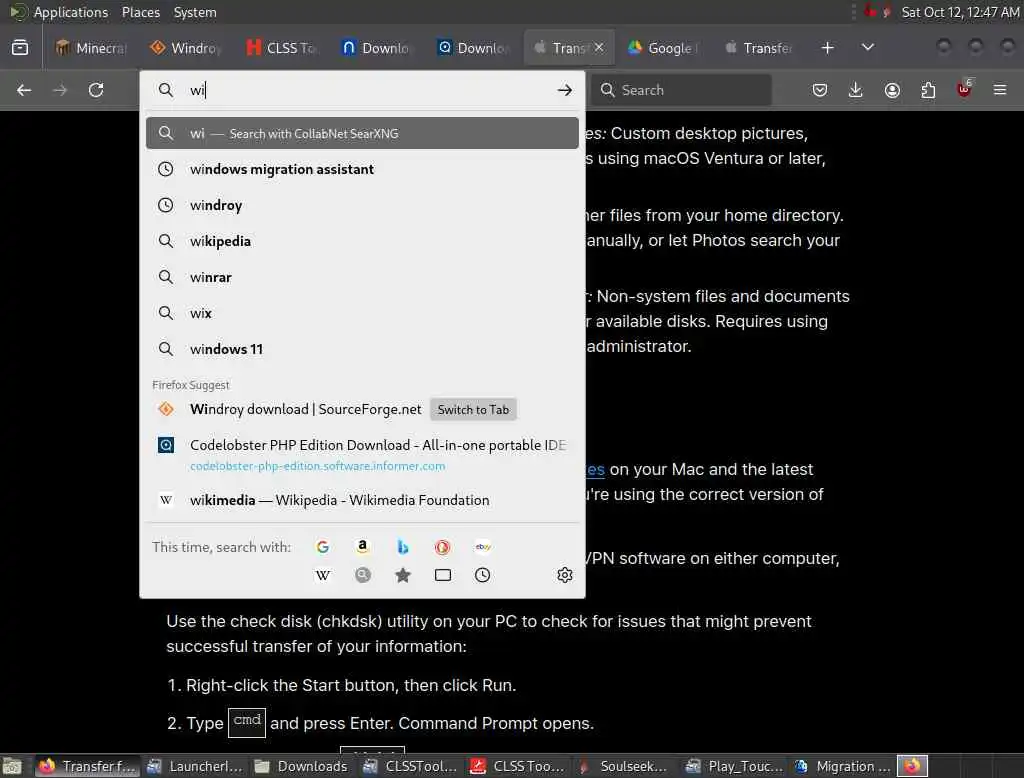Switch to the Google Drive tab
Screen dimensions: 1024x778
[664, 48]
